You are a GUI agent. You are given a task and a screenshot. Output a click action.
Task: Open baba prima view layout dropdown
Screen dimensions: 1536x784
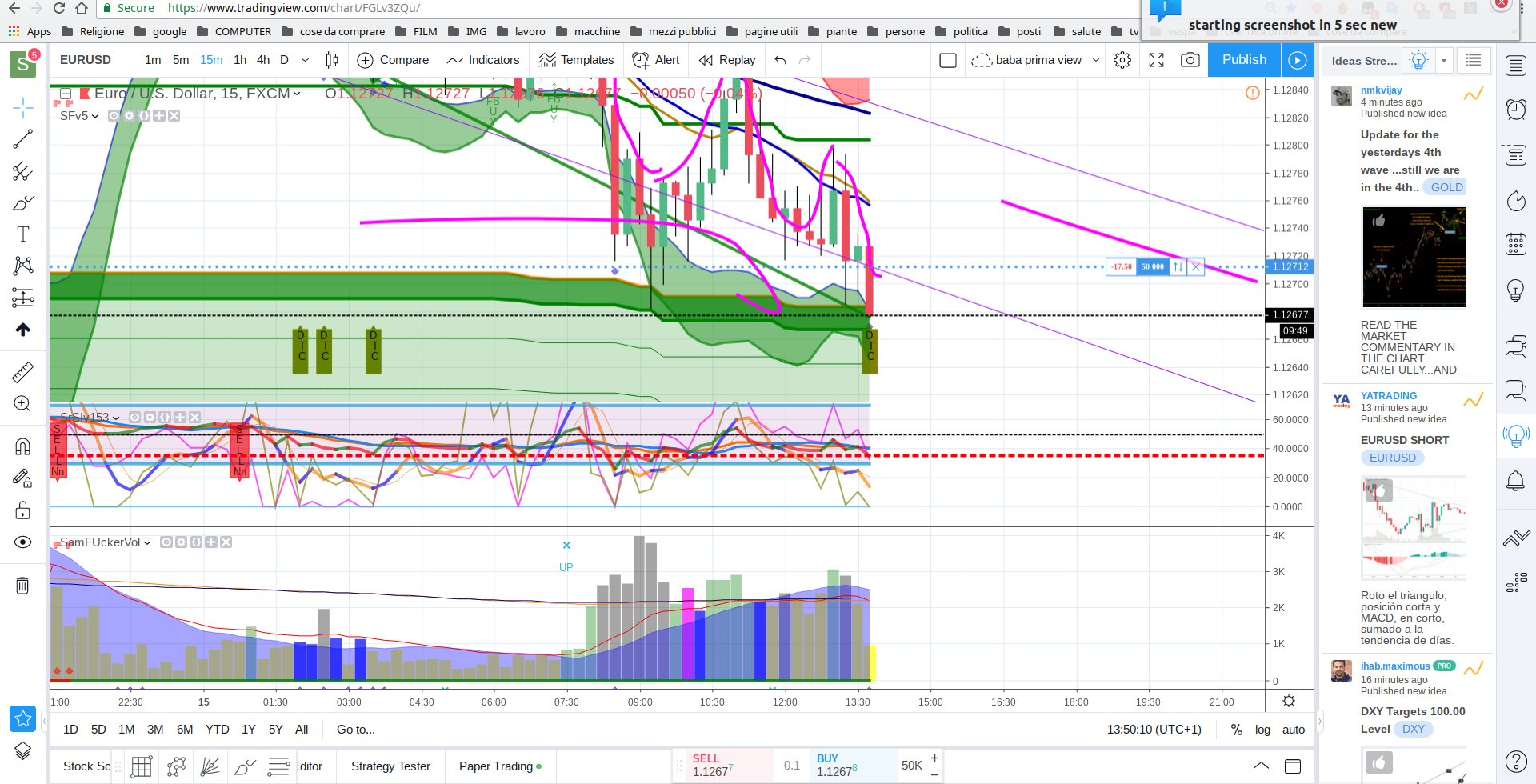click(1096, 60)
